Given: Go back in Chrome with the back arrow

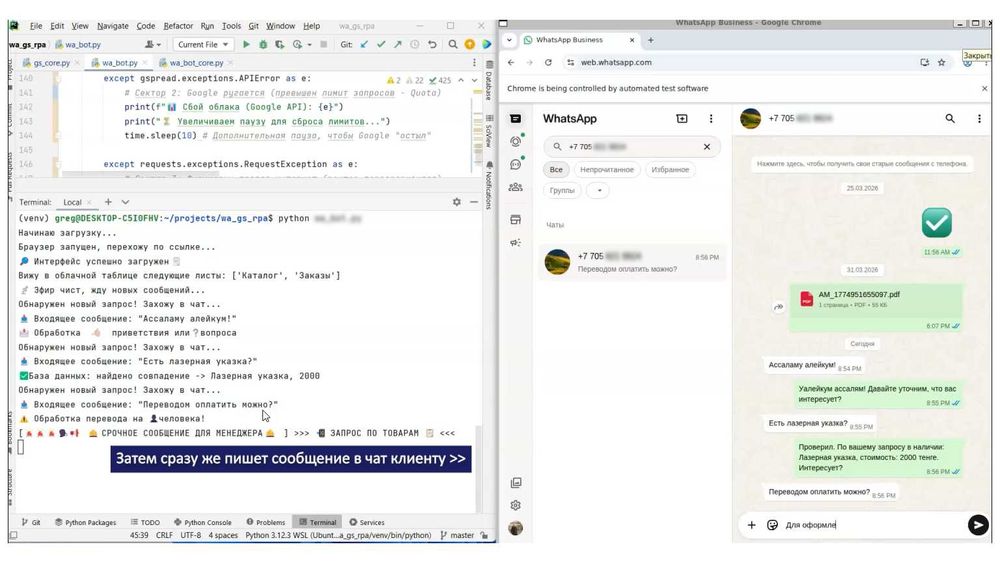Looking at the screenshot, I should pos(511,62).
